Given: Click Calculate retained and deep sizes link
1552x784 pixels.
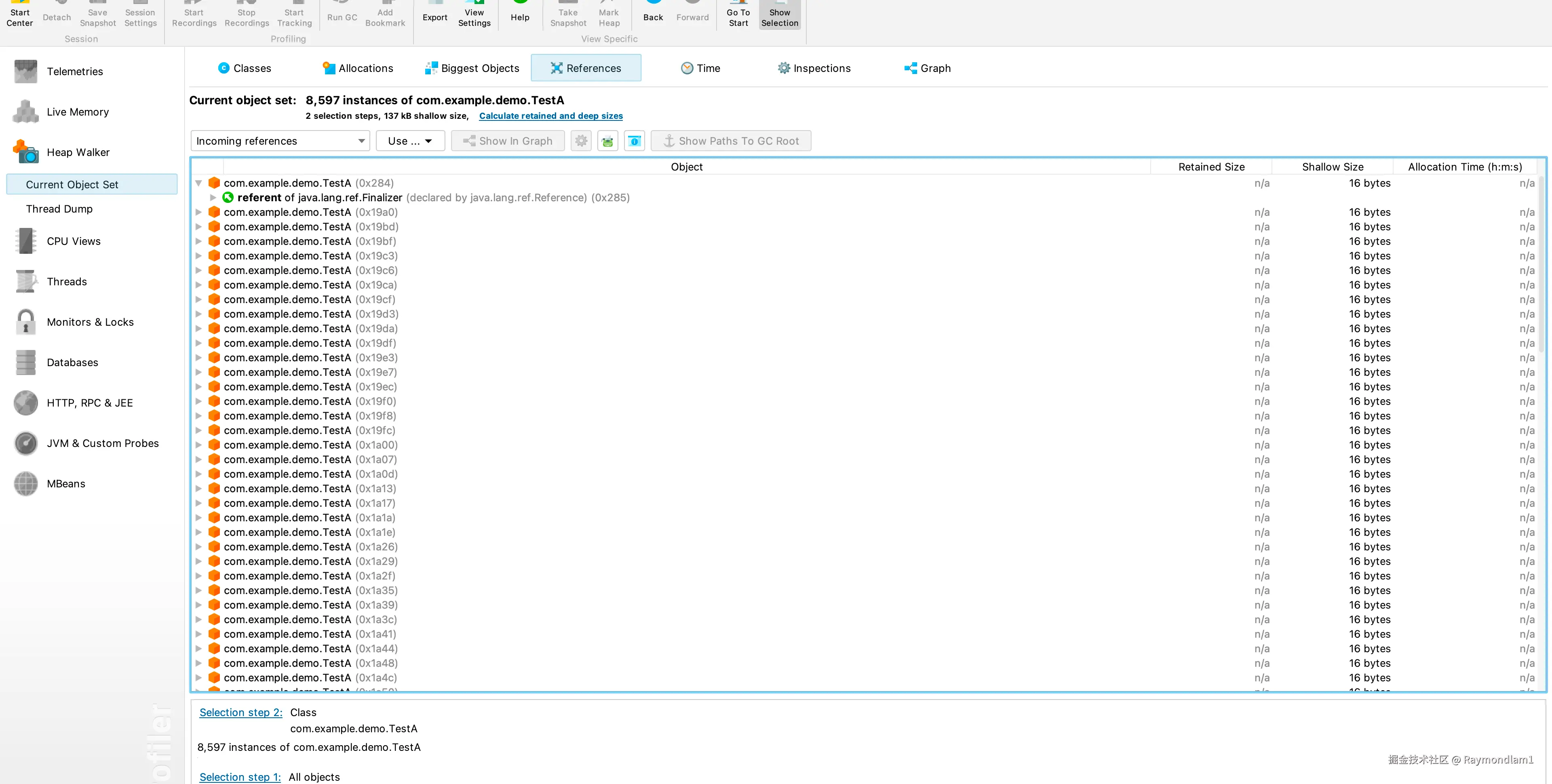Looking at the screenshot, I should pos(550,116).
